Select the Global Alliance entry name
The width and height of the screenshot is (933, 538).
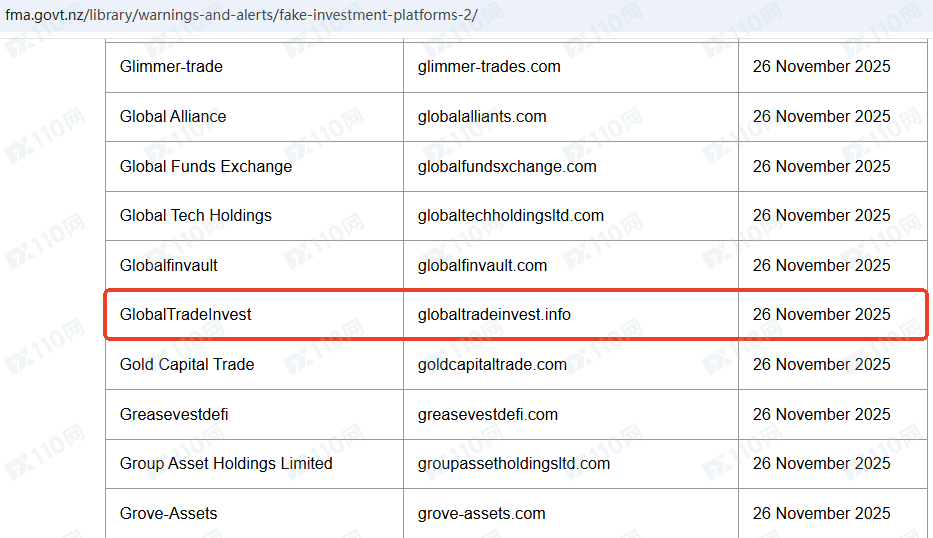pyautogui.click(x=173, y=116)
